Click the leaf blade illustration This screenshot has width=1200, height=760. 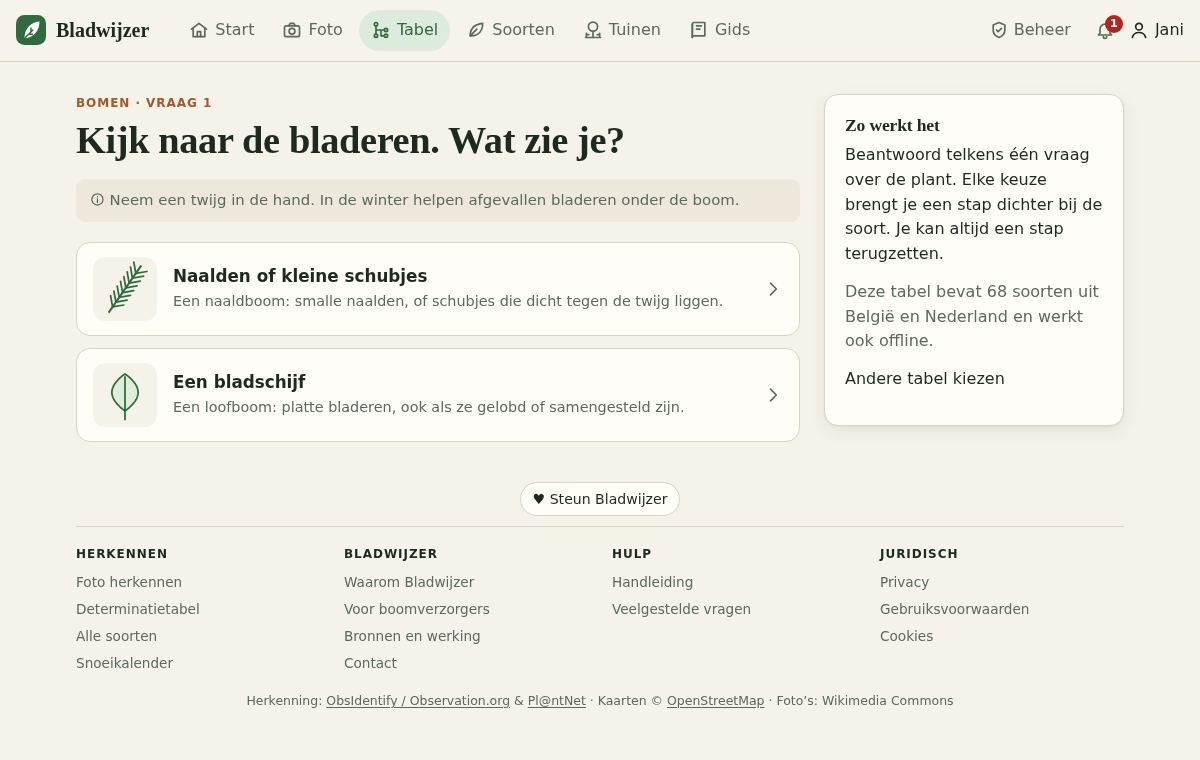point(125,395)
